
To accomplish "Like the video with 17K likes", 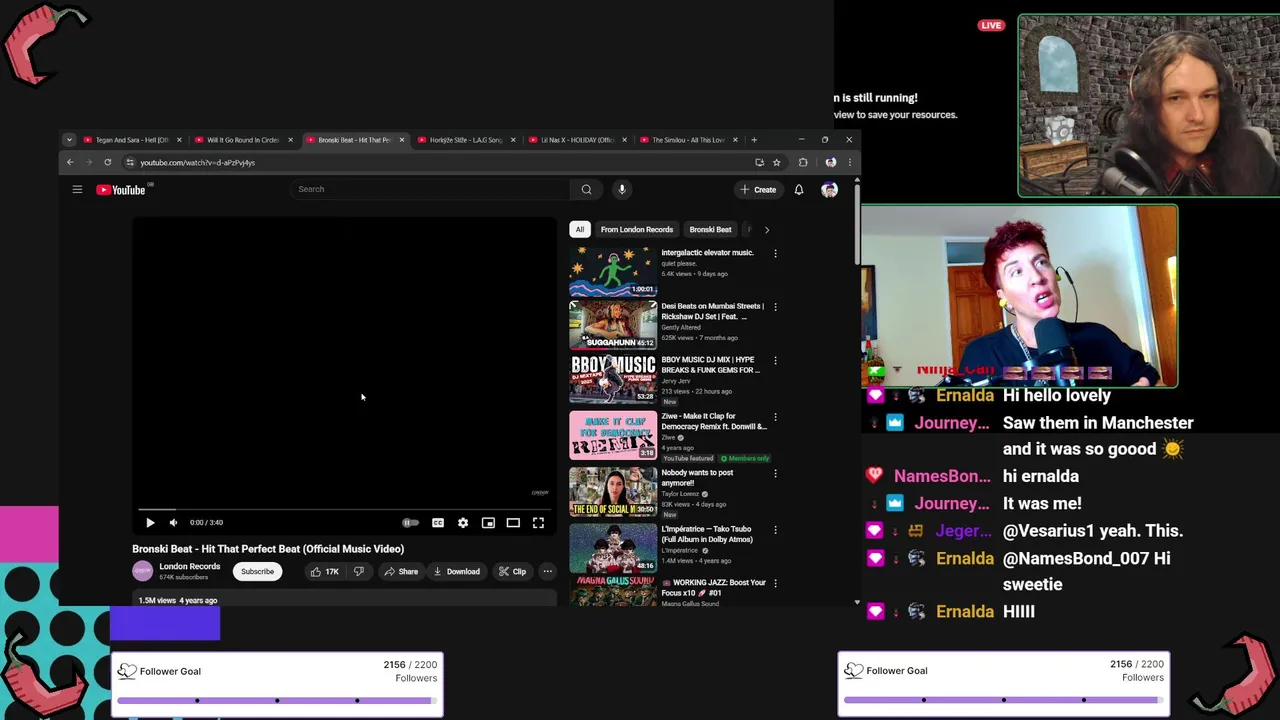I will point(324,571).
